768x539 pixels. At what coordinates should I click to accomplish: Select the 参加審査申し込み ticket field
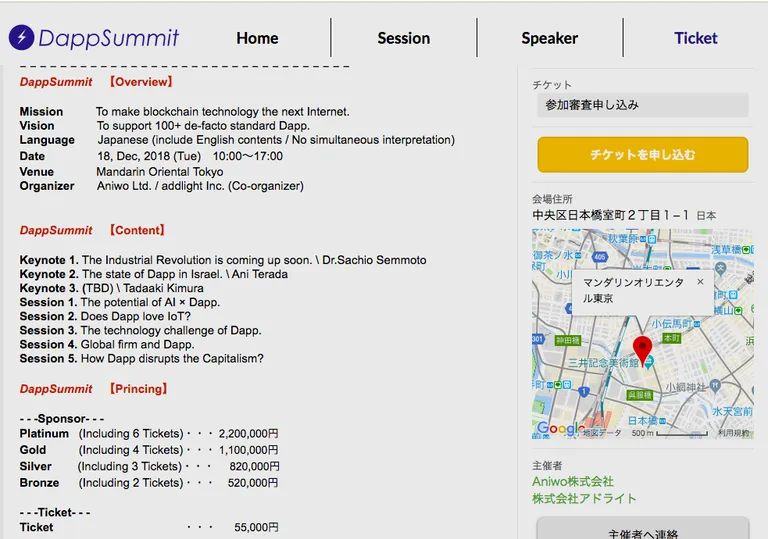click(643, 105)
